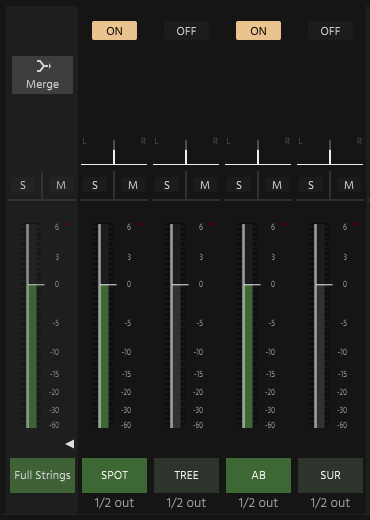Screen dimensions: 370x520
Task: Mute the AB channel
Action: pyautogui.click(x=277, y=185)
